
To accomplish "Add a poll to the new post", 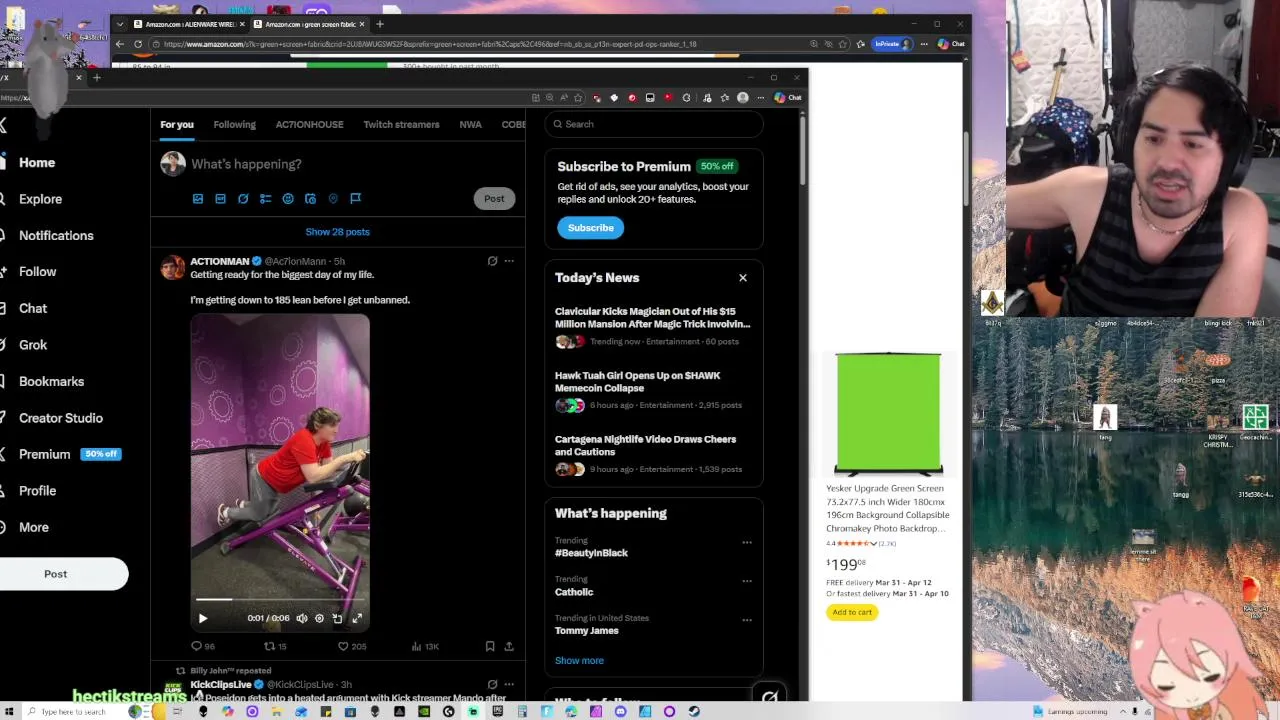I will tap(265, 199).
